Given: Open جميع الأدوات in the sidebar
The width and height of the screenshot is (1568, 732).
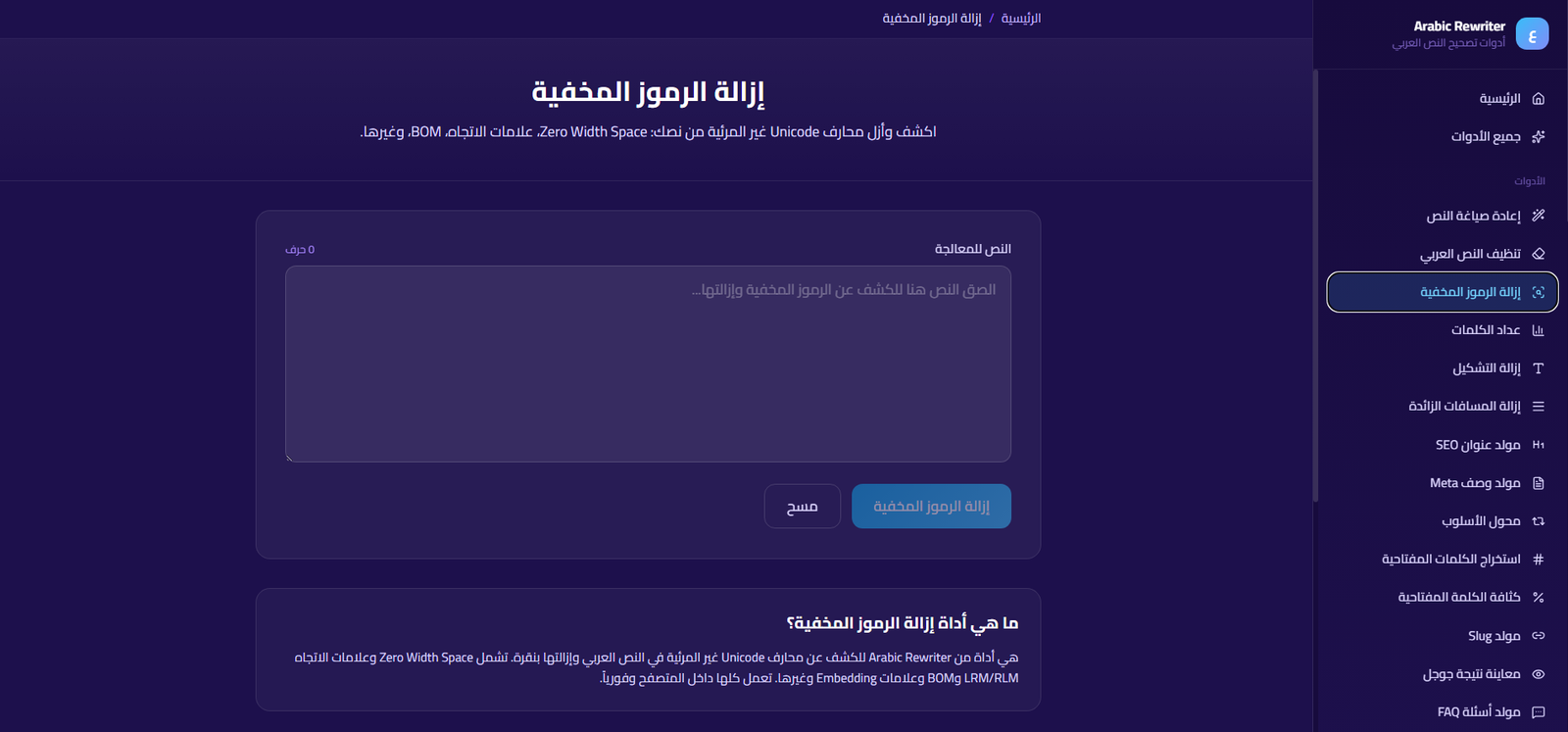Looking at the screenshot, I should point(1443,137).
